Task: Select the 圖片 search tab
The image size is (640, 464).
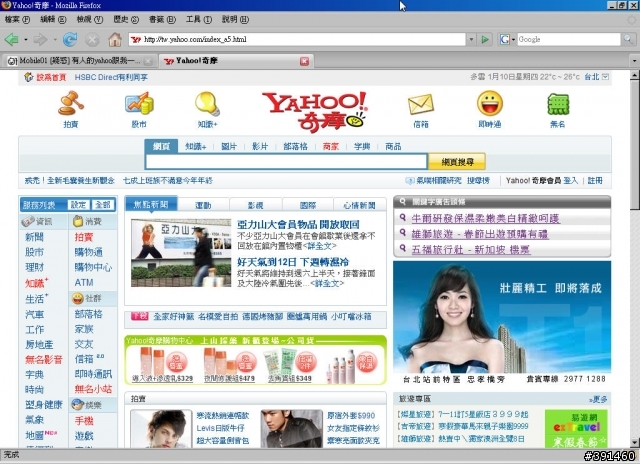Action: 229,146
